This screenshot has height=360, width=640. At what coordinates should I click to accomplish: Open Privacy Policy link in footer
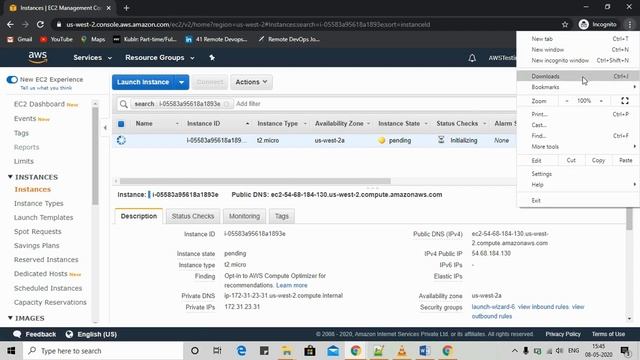click(x=563, y=334)
